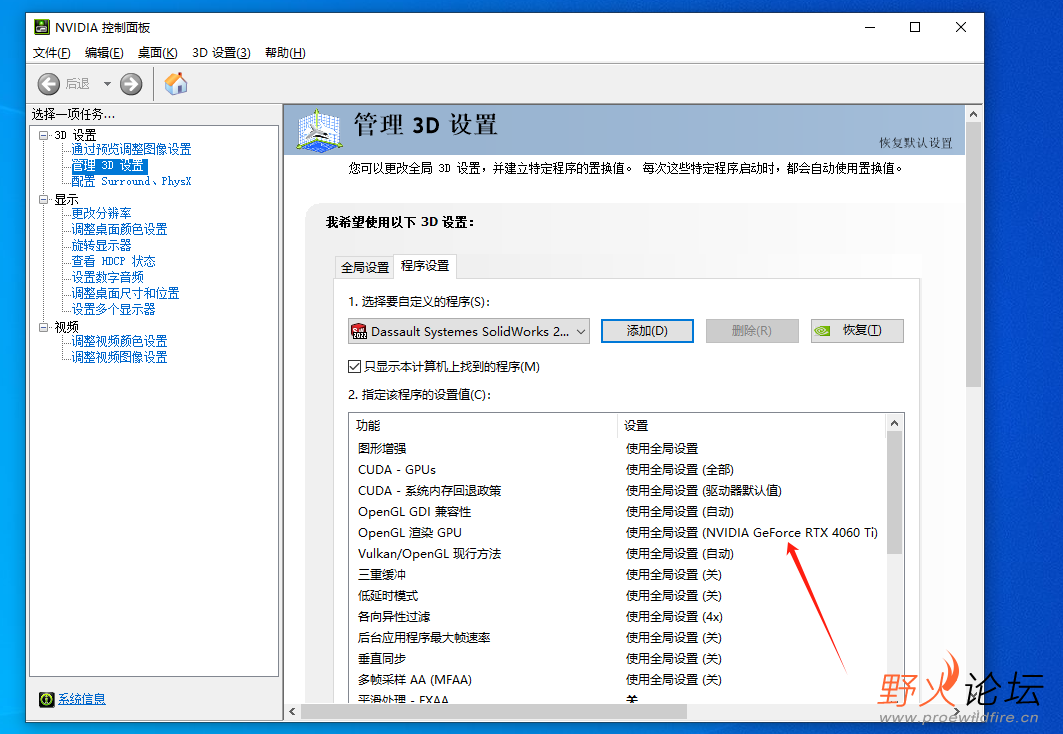Open 更改分辨率 task
Image resolution: width=1063 pixels, height=734 pixels.
click(x=102, y=213)
